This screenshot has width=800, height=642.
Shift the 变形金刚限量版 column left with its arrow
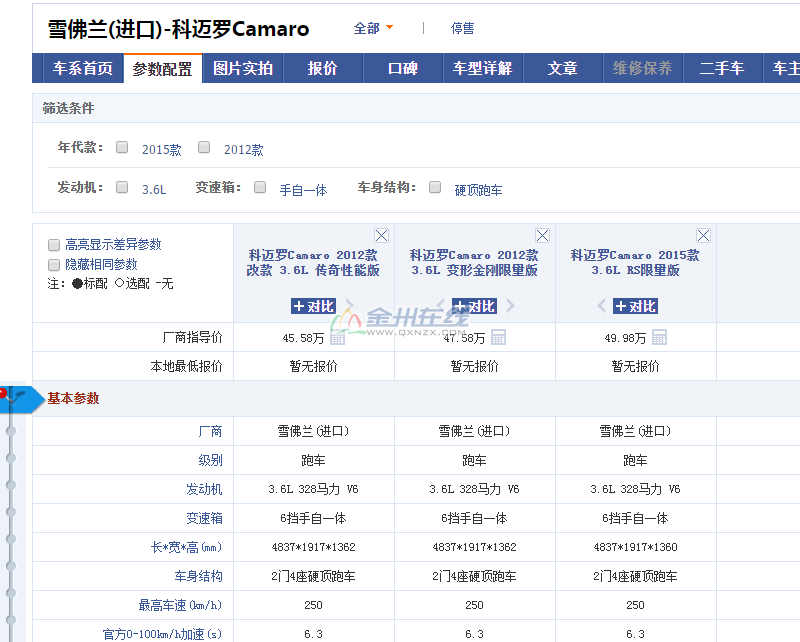[441, 306]
